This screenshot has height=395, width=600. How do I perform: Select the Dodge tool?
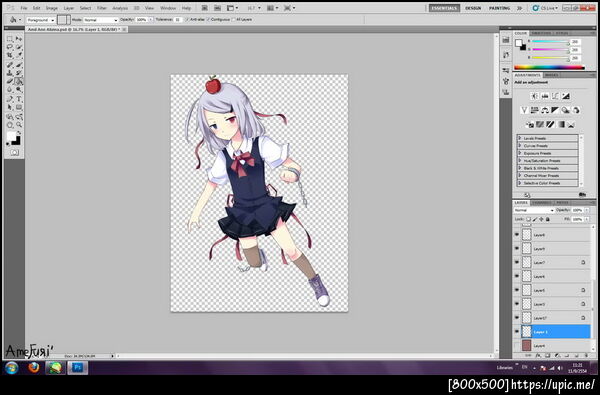click(x=19, y=90)
